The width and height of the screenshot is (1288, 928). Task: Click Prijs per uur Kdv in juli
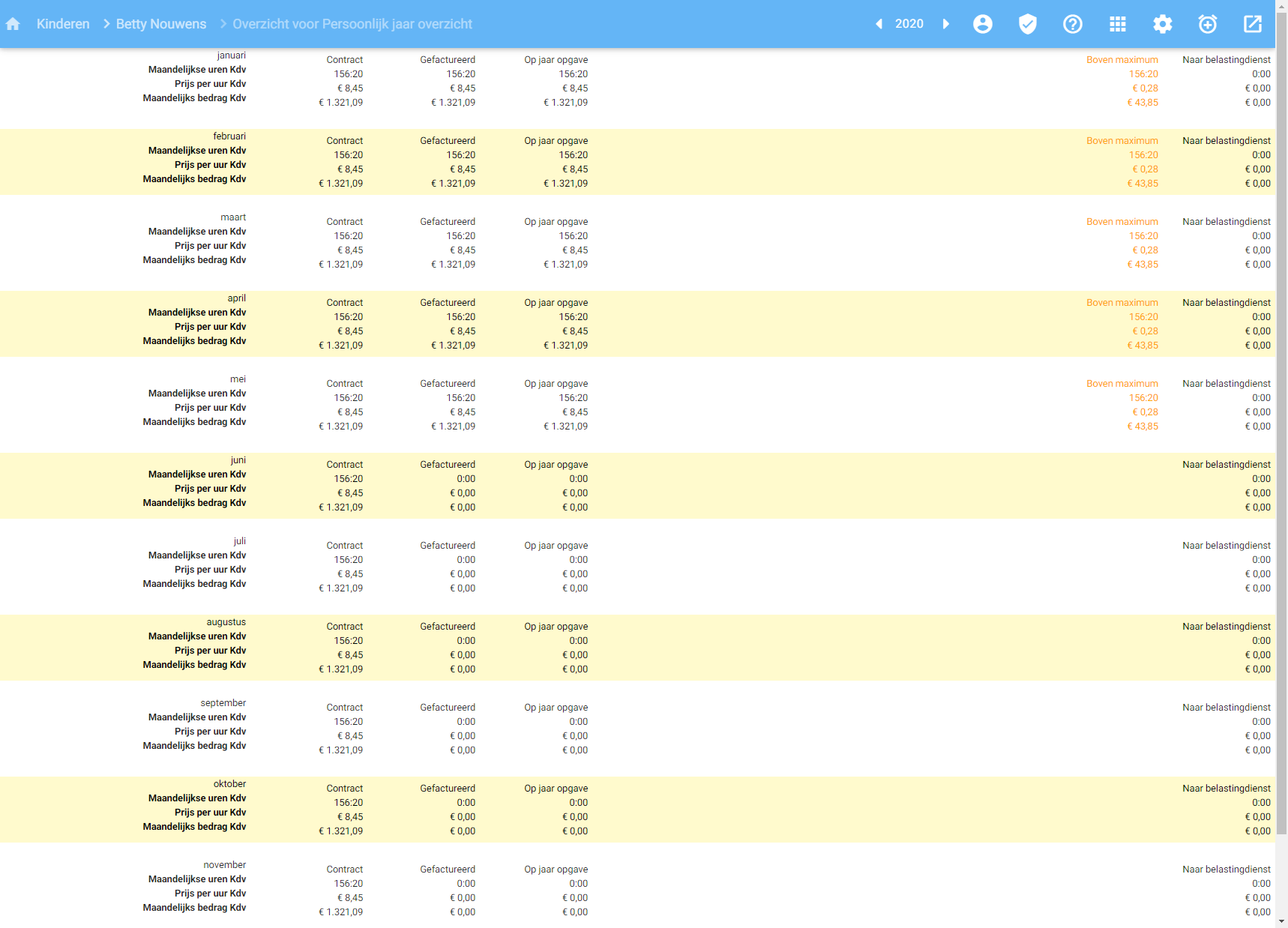tap(211, 570)
